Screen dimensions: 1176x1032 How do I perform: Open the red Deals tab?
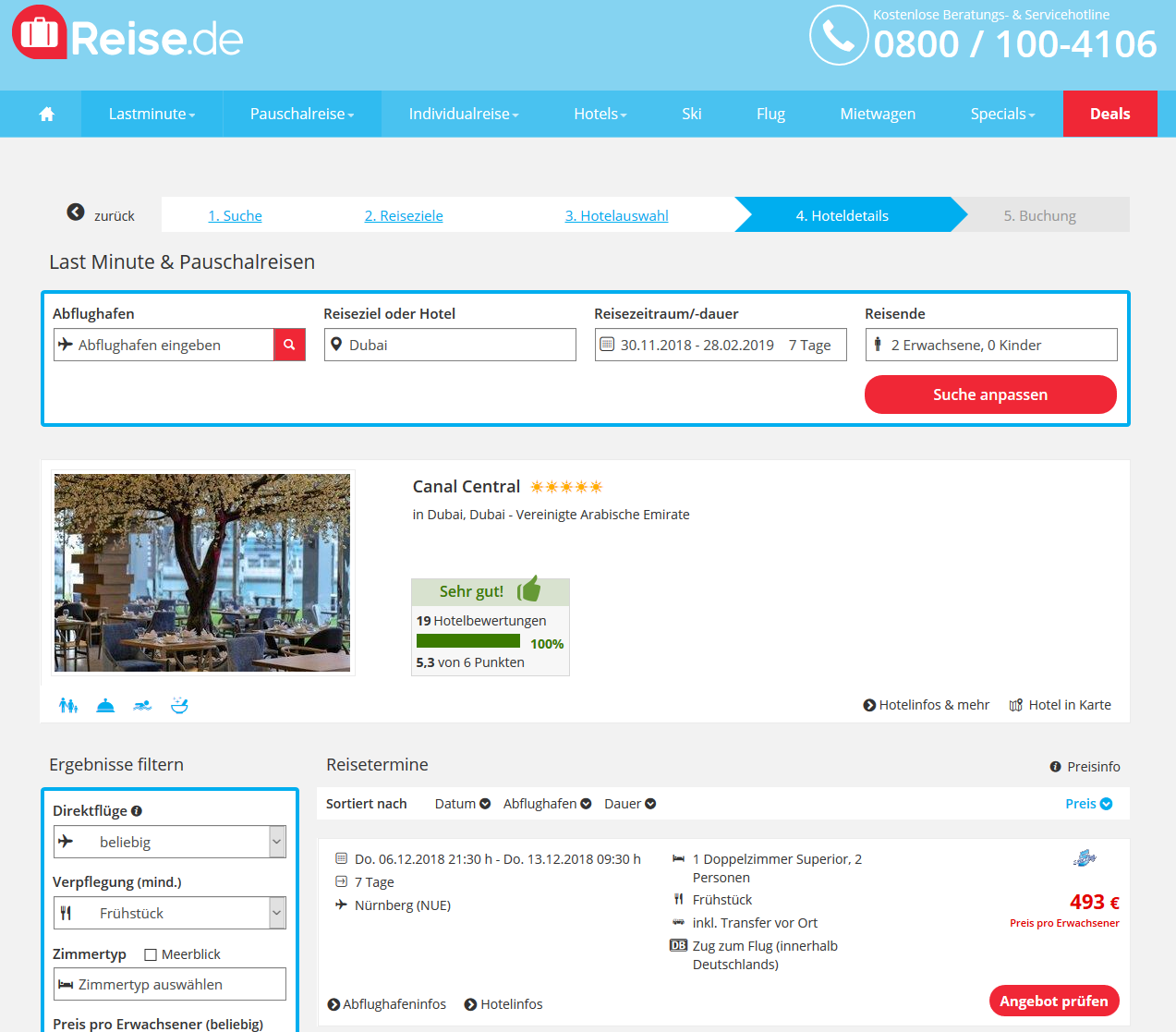(1110, 114)
